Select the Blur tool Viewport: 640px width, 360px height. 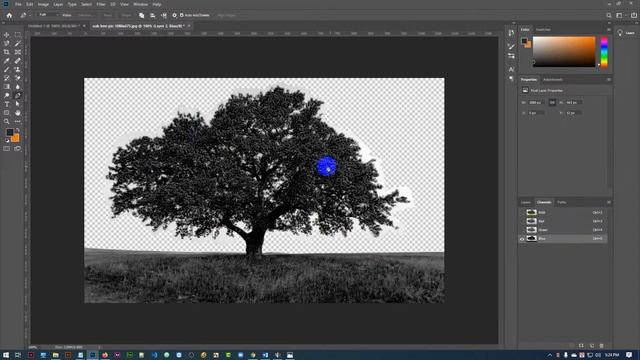[x=18, y=87]
